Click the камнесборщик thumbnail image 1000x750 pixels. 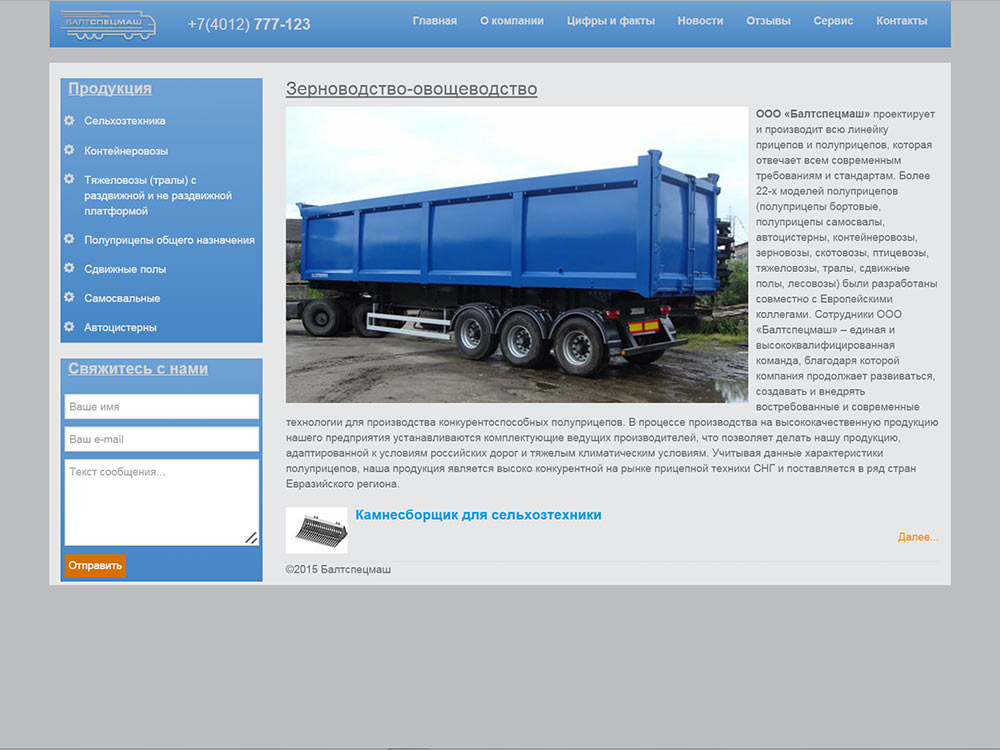(317, 531)
